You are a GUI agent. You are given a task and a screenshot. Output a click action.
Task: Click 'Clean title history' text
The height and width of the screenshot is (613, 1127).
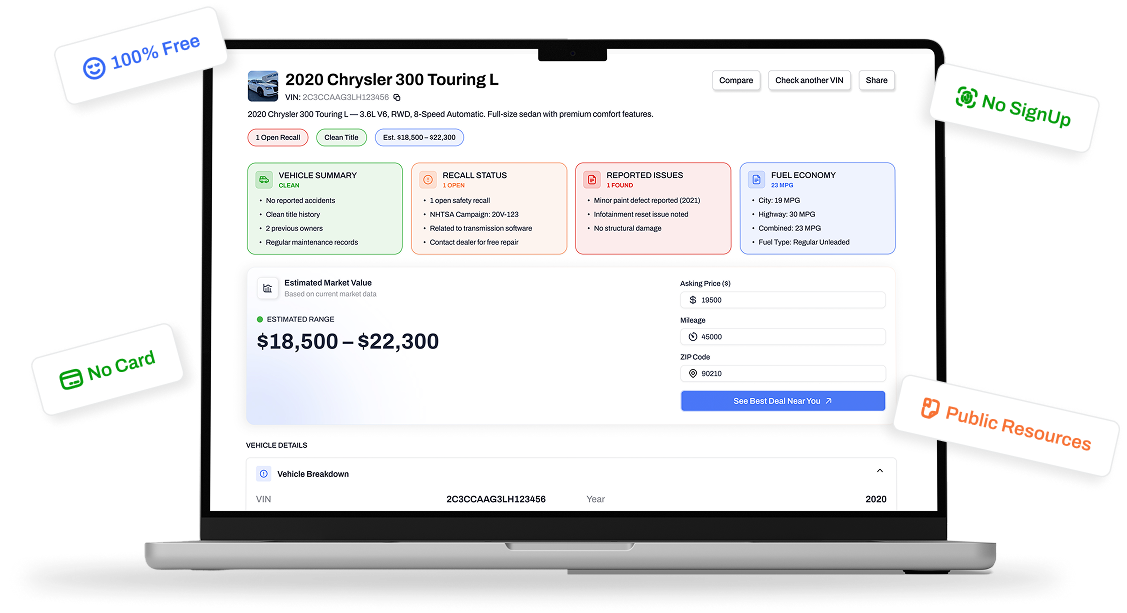click(x=293, y=214)
